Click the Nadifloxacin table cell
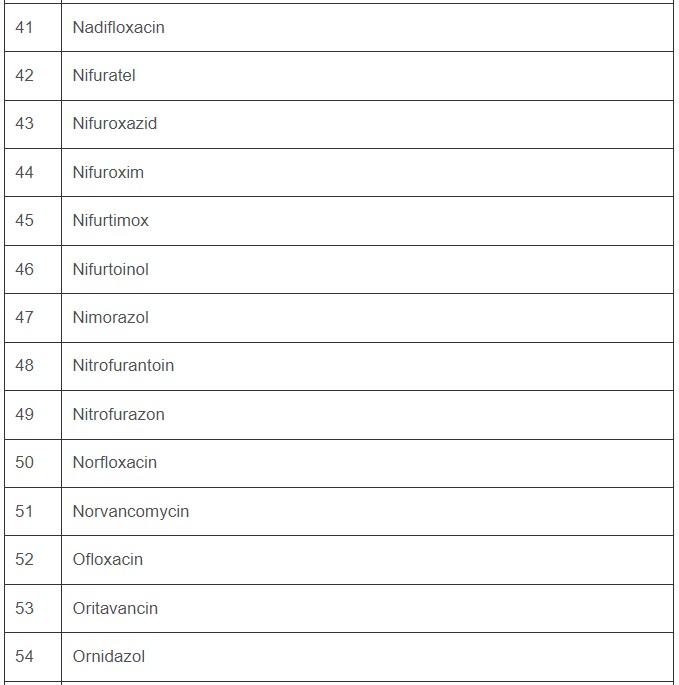Image resolution: width=679 pixels, height=685 pixels. [x=118, y=27]
